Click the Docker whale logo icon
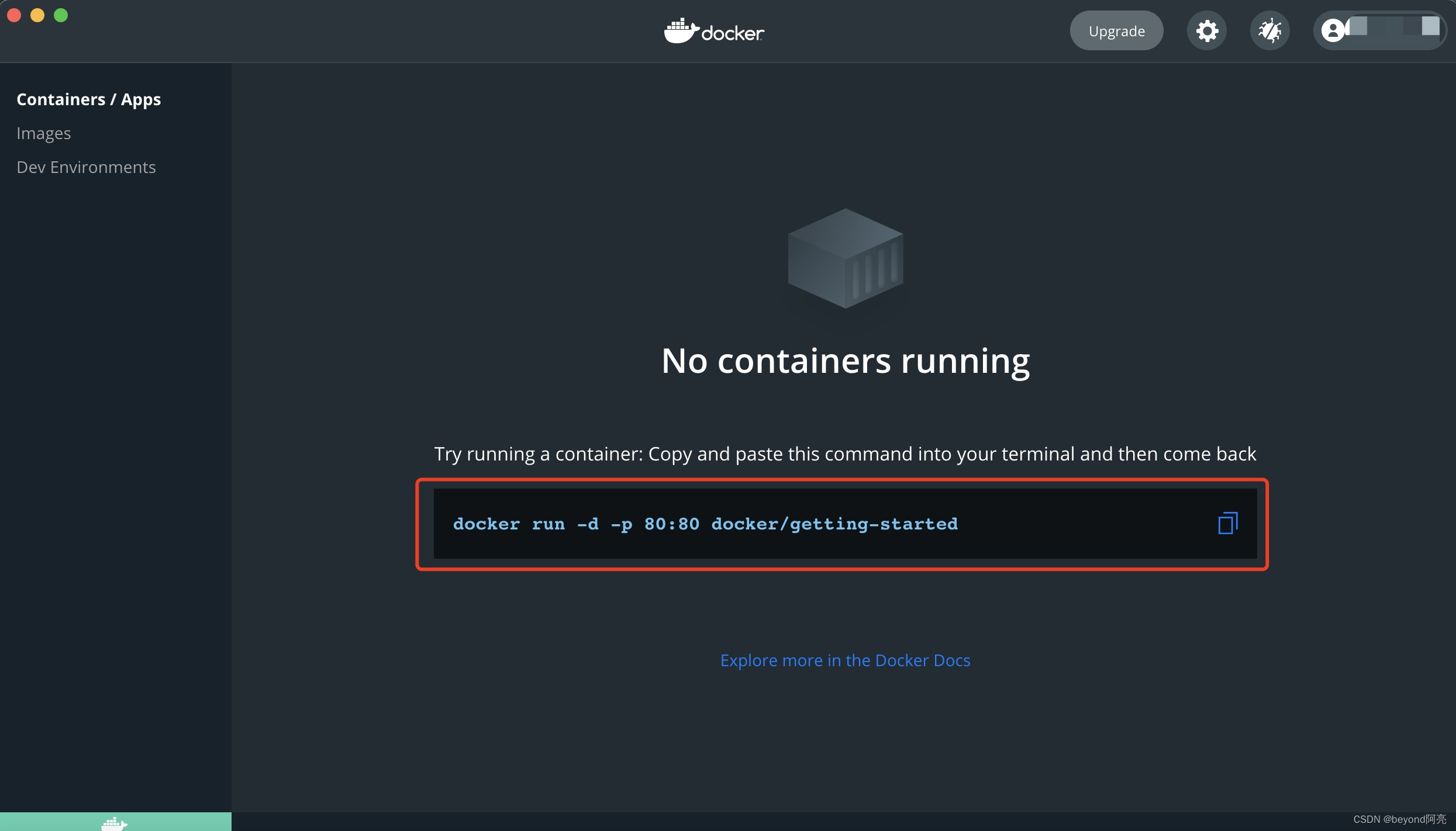1456x831 pixels. click(678, 30)
